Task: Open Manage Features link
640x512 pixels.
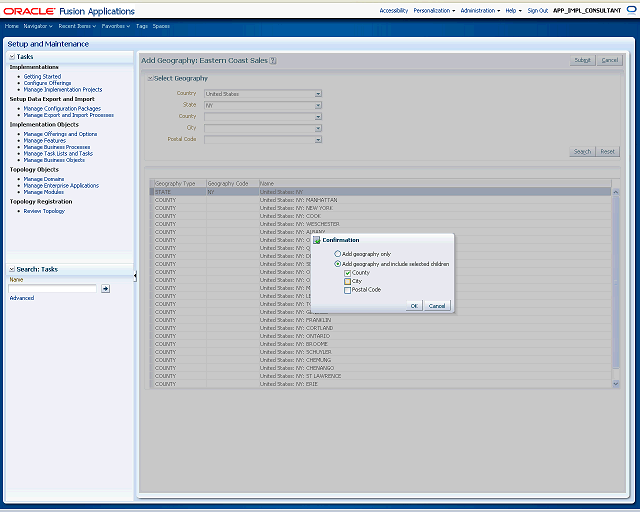Action: [44, 140]
